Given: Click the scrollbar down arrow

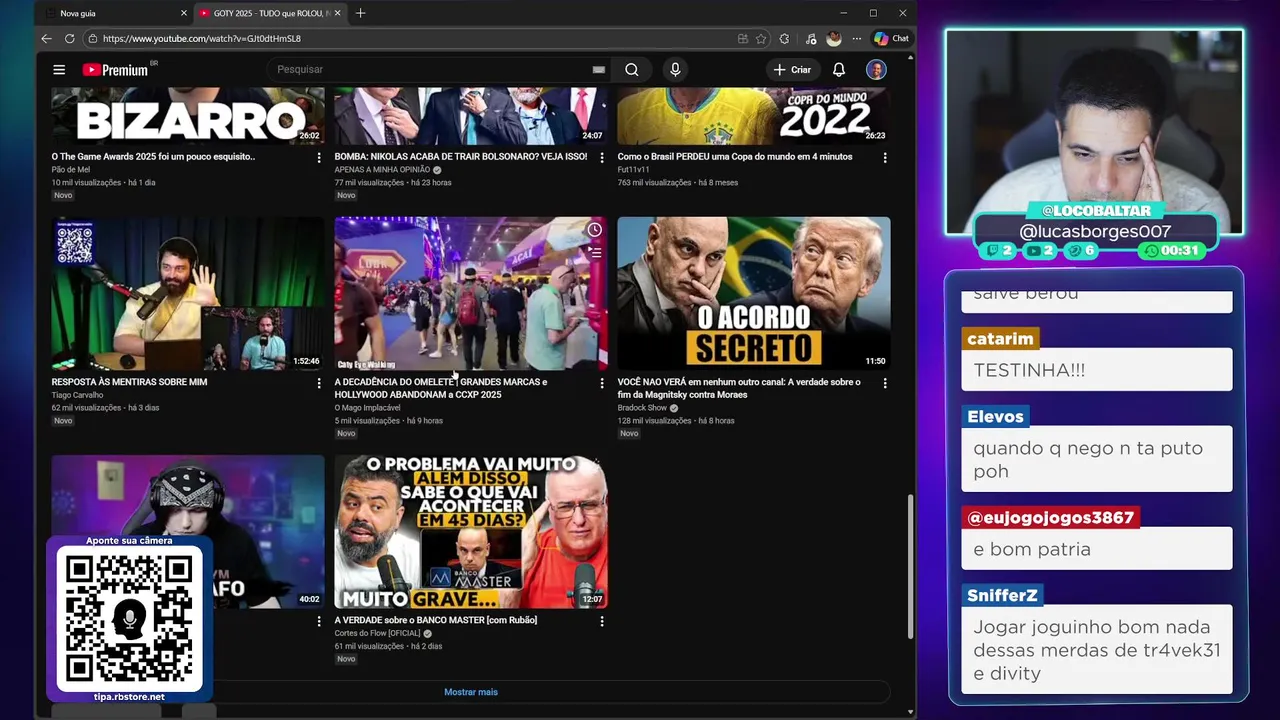Looking at the screenshot, I should coord(910,712).
